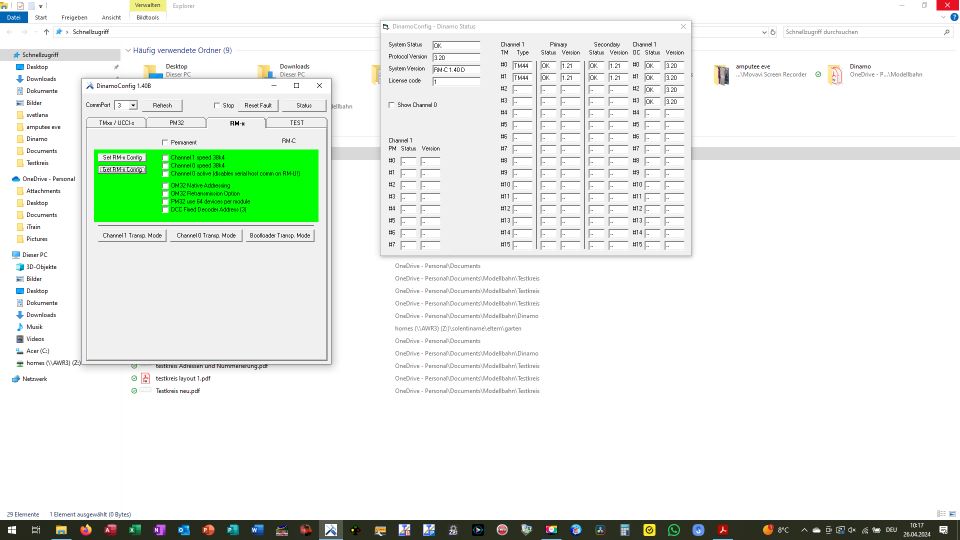Click the up arrow in Explorer navigation
Viewport: 960px width, 540px height.
coord(46,32)
